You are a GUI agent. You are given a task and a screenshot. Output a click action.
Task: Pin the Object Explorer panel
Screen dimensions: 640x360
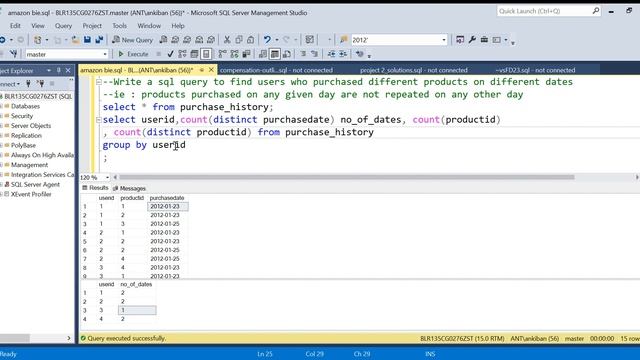pos(59,70)
